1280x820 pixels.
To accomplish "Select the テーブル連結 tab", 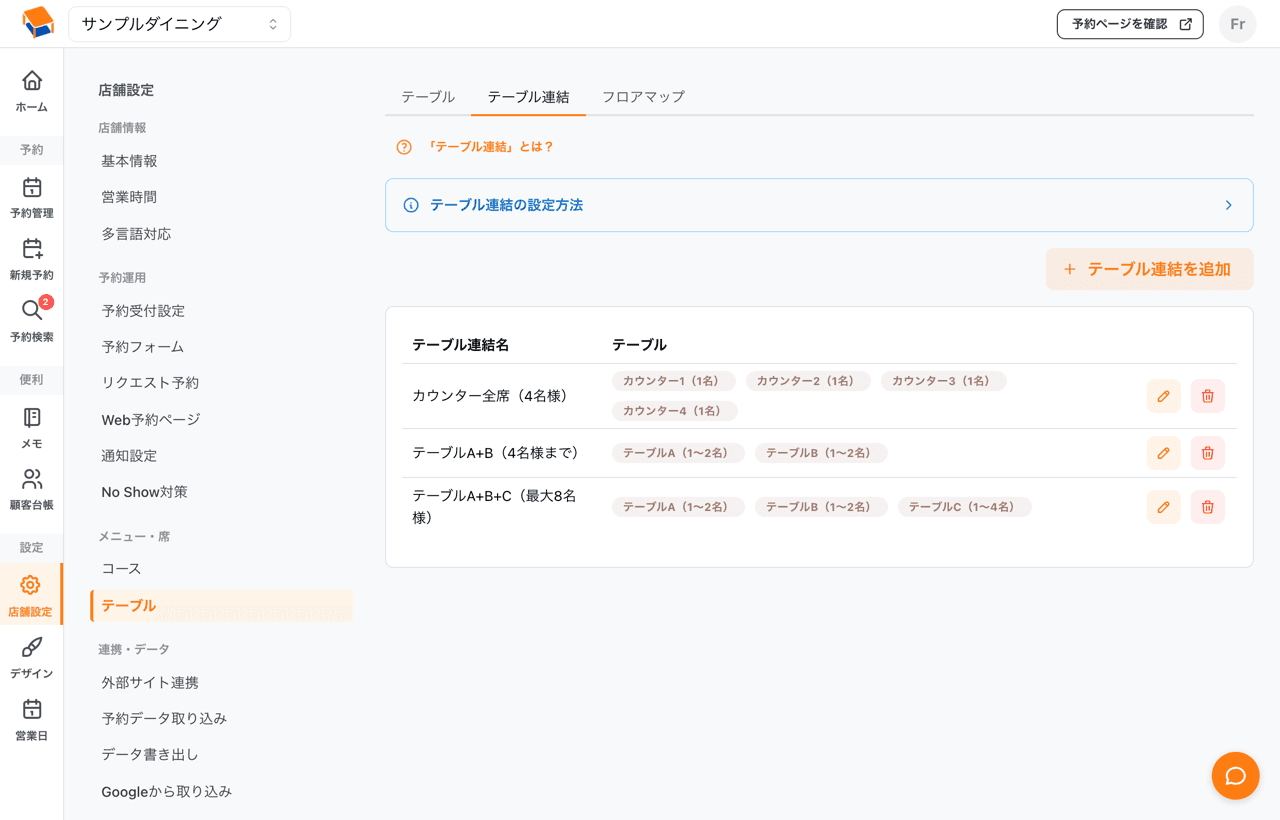I will point(528,97).
